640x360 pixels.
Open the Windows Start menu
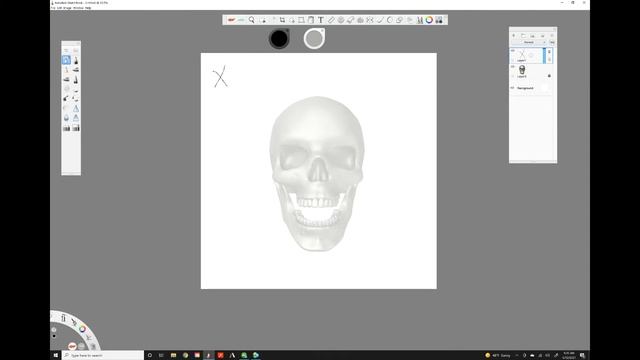click(56, 356)
